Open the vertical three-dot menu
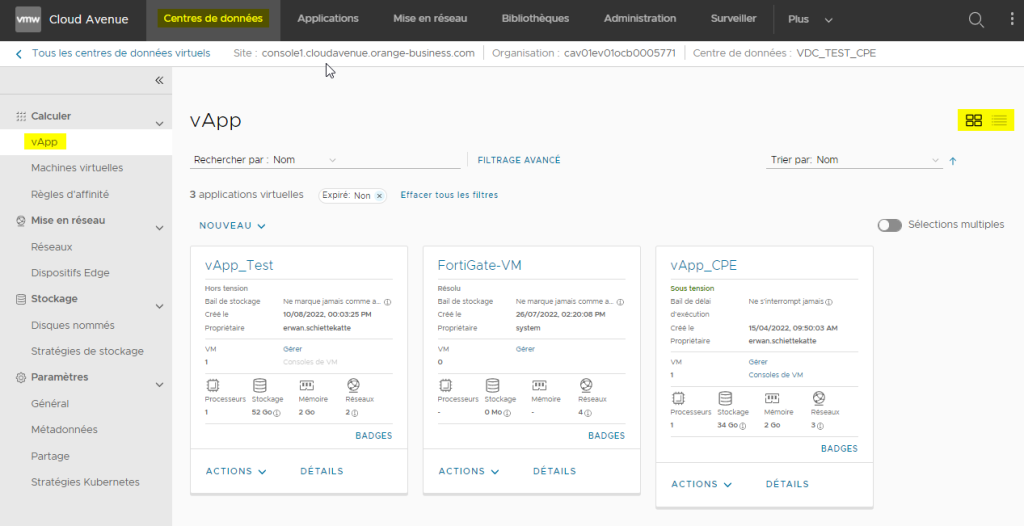Screen dimensions: 1024x526 [x=1012, y=19]
